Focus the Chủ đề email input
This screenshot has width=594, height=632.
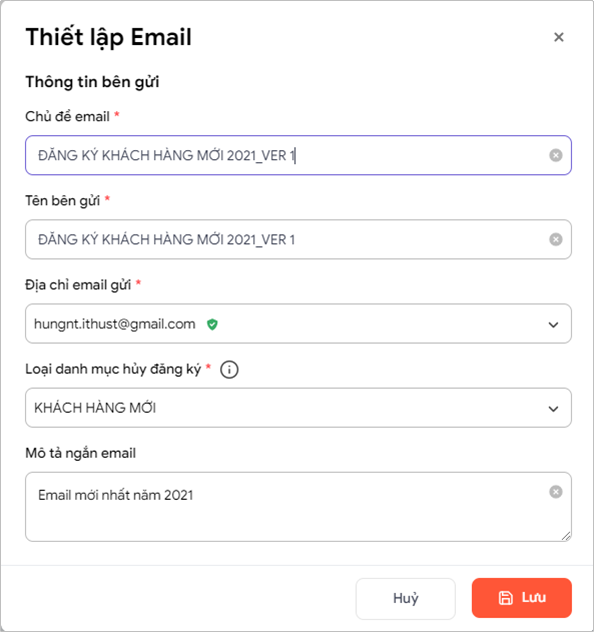point(298,155)
